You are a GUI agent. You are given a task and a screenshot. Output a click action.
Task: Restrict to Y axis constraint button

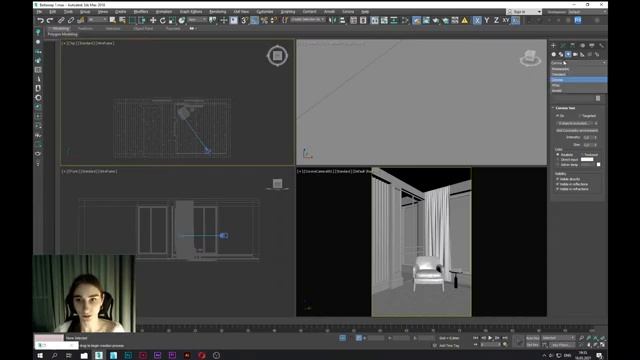point(487,20)
